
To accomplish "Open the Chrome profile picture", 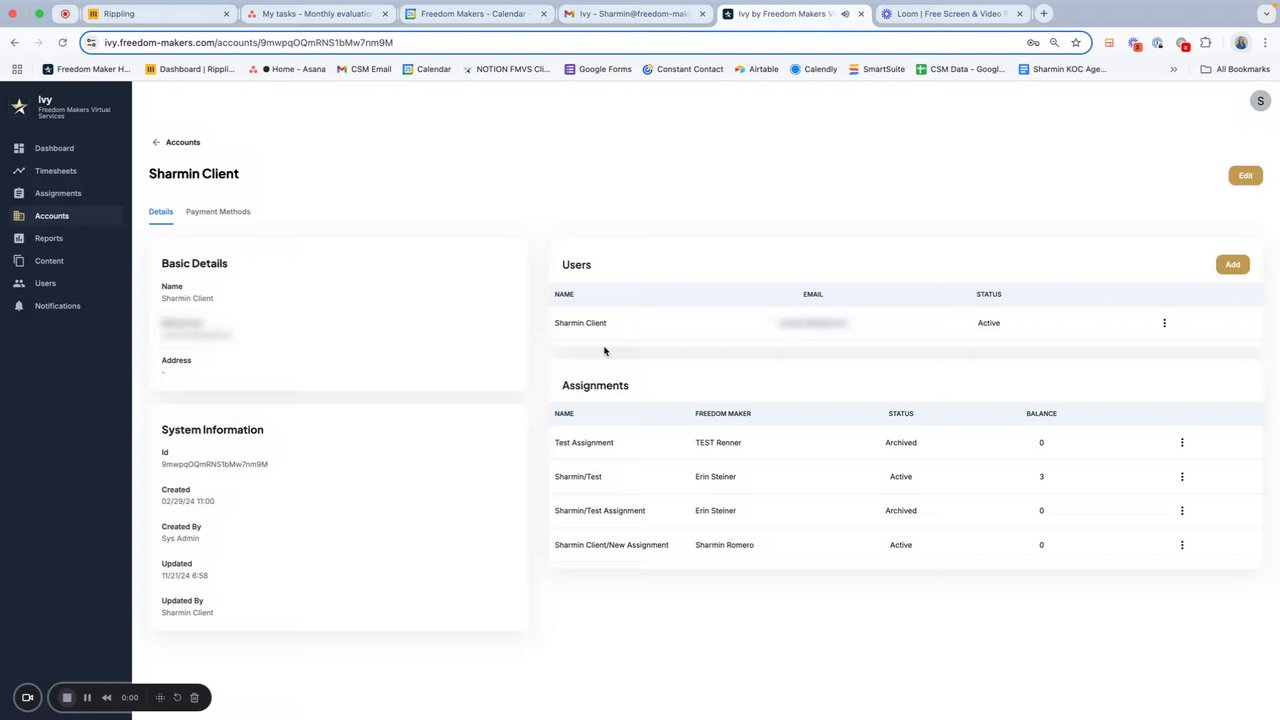I will pos(1241,43).
